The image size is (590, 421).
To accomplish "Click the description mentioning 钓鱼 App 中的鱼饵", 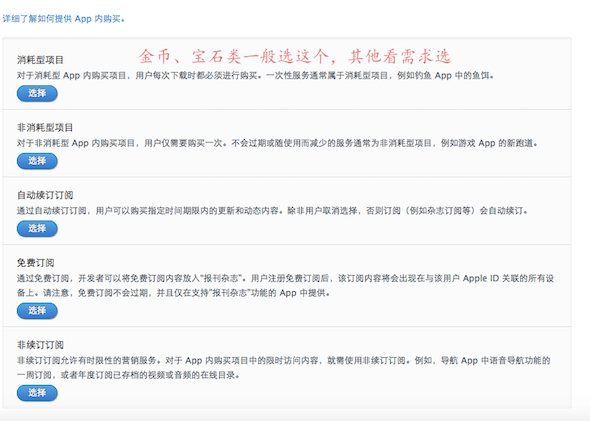I will coord(255,76).
